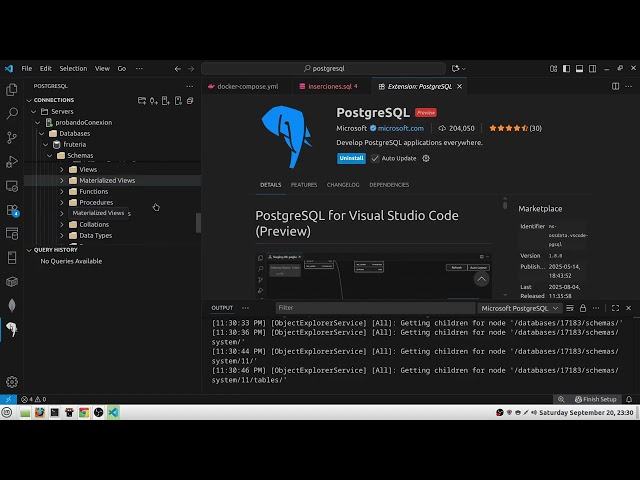Open Extensions view with update badge
The image size is (640, 480).
(x=12, y=210)
